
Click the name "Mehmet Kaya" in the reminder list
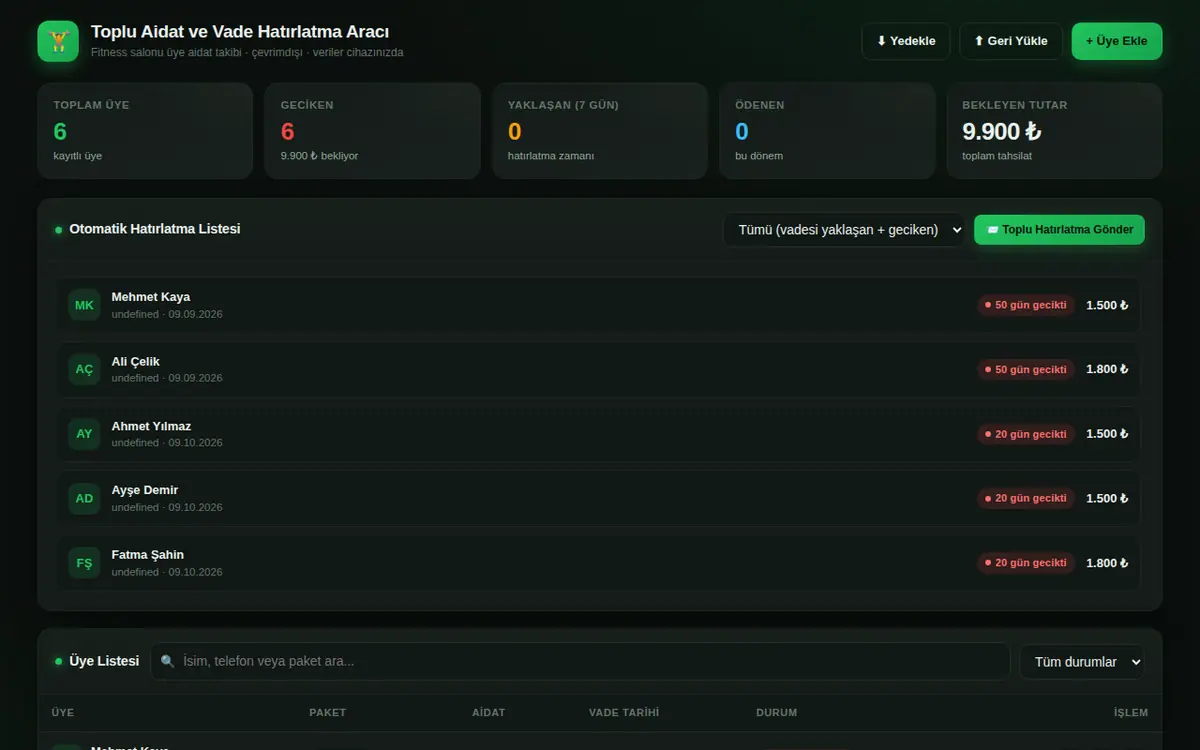(x=151, y=297)
